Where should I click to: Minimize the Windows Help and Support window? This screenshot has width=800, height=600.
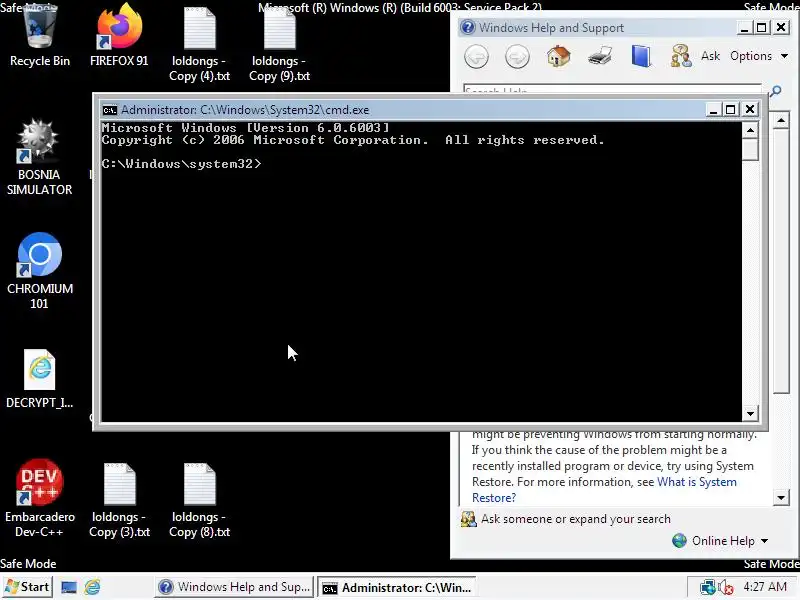[x=744, y=27]
